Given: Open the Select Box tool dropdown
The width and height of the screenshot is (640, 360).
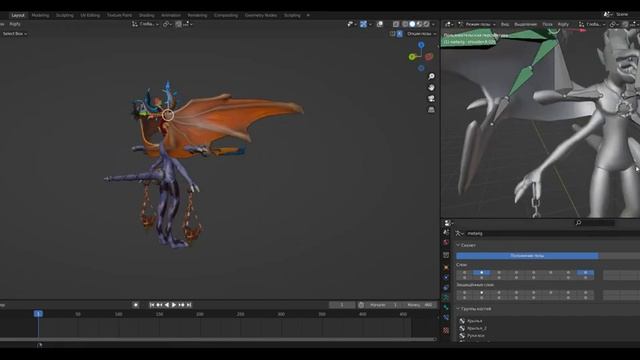Looking at the screenshot, I should (x=15, y=34).
